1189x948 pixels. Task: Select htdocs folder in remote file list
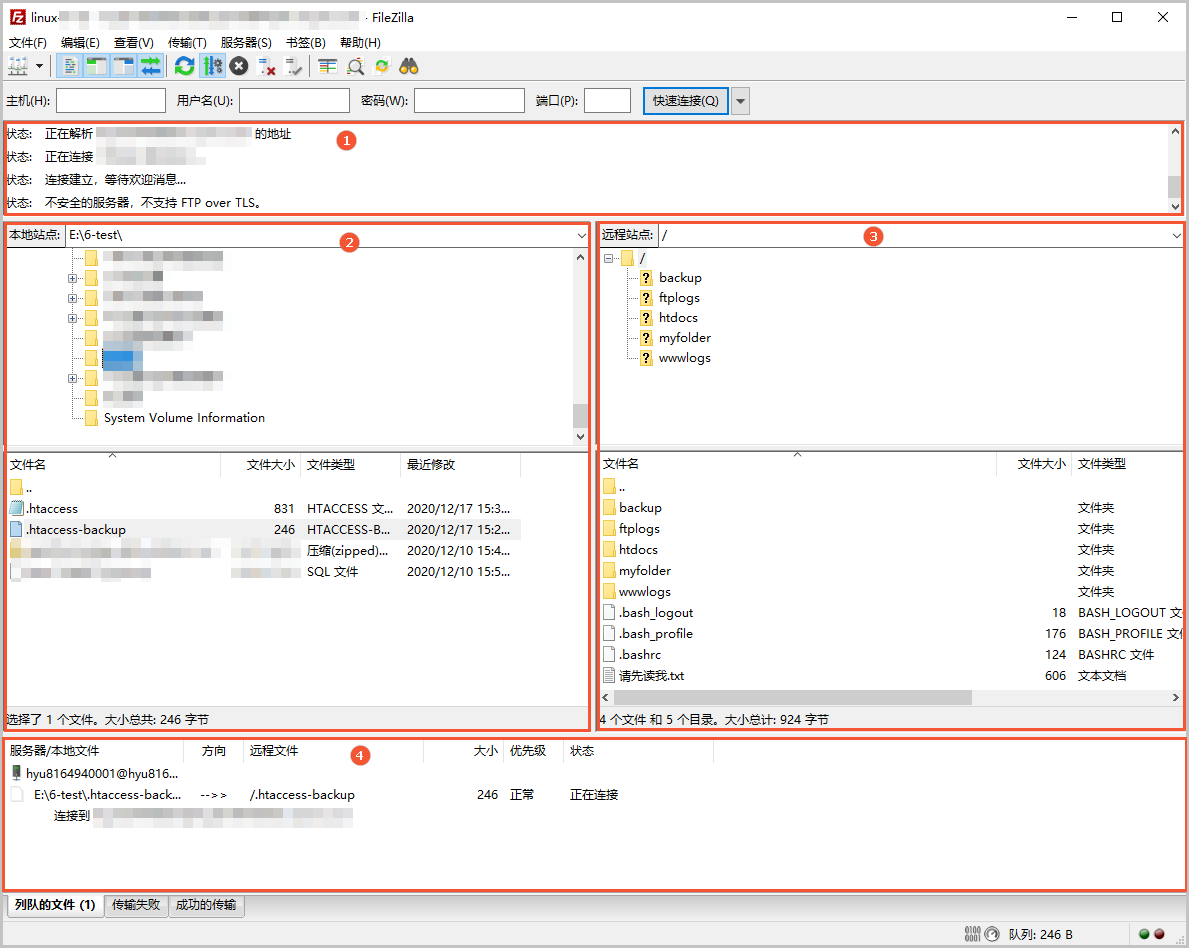(x=892, y=550)
